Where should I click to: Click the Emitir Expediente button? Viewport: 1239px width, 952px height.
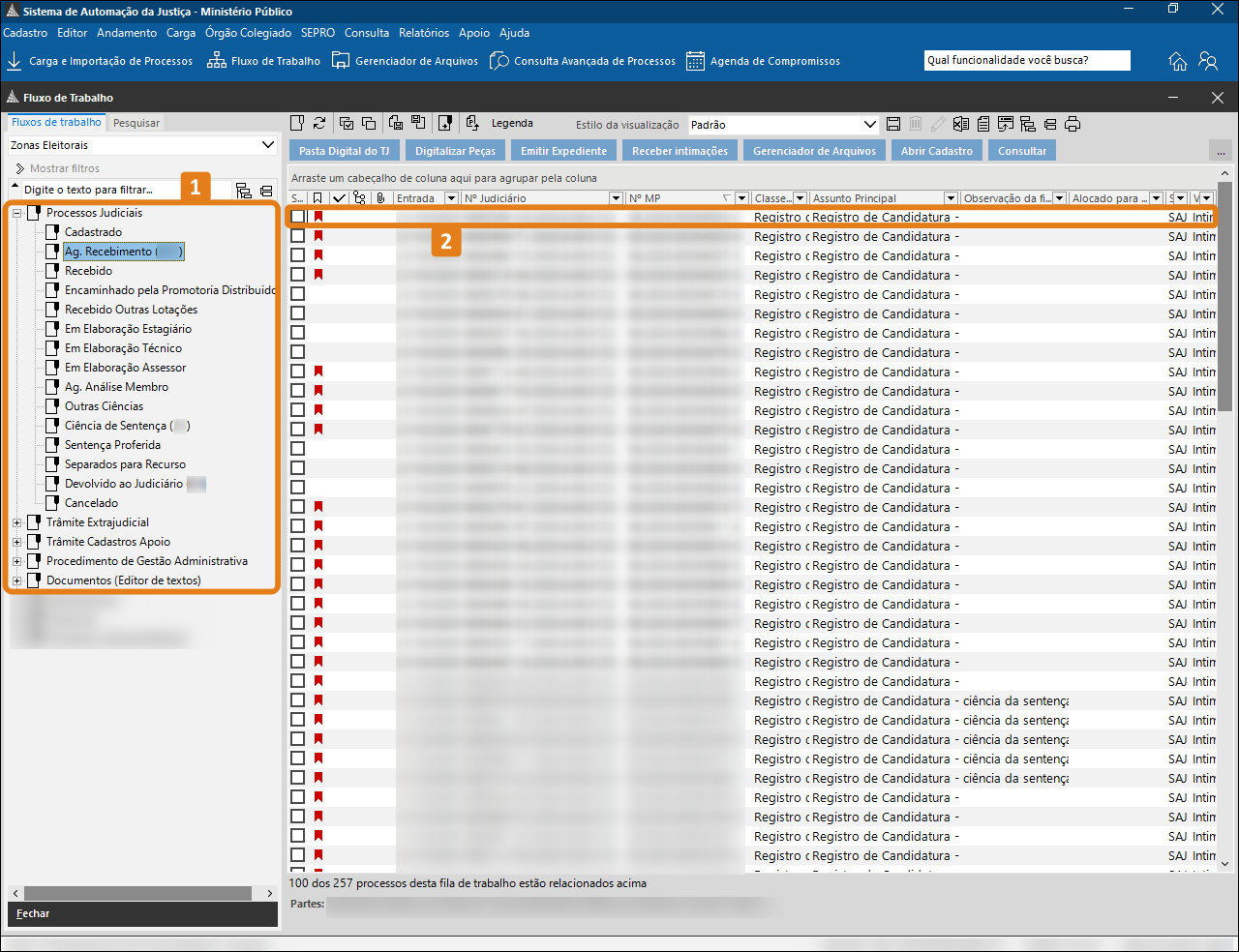[x=563, y=151]
